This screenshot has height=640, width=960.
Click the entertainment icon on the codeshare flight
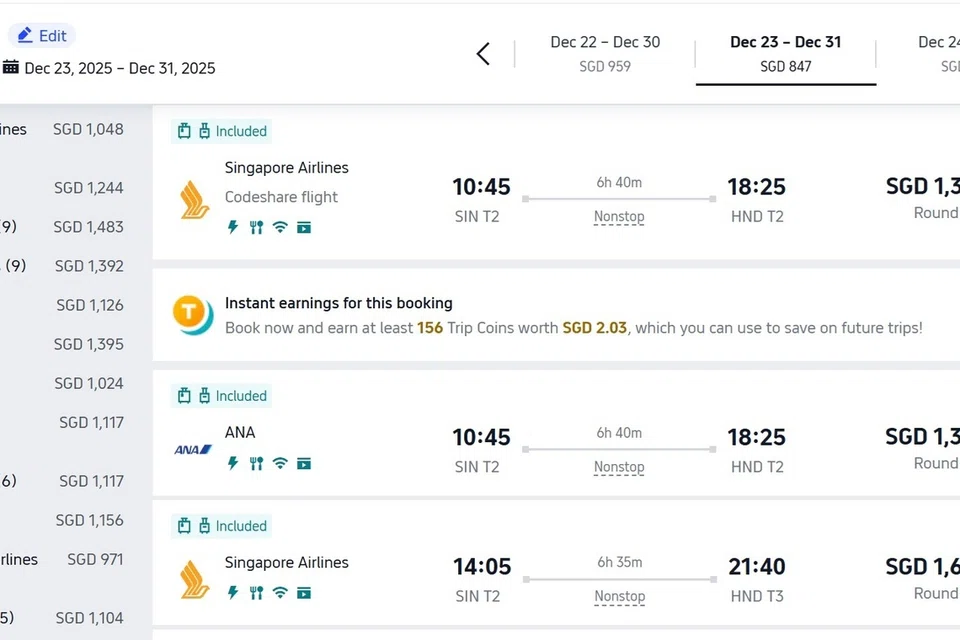pyautogui.click(x=304, y=227)
